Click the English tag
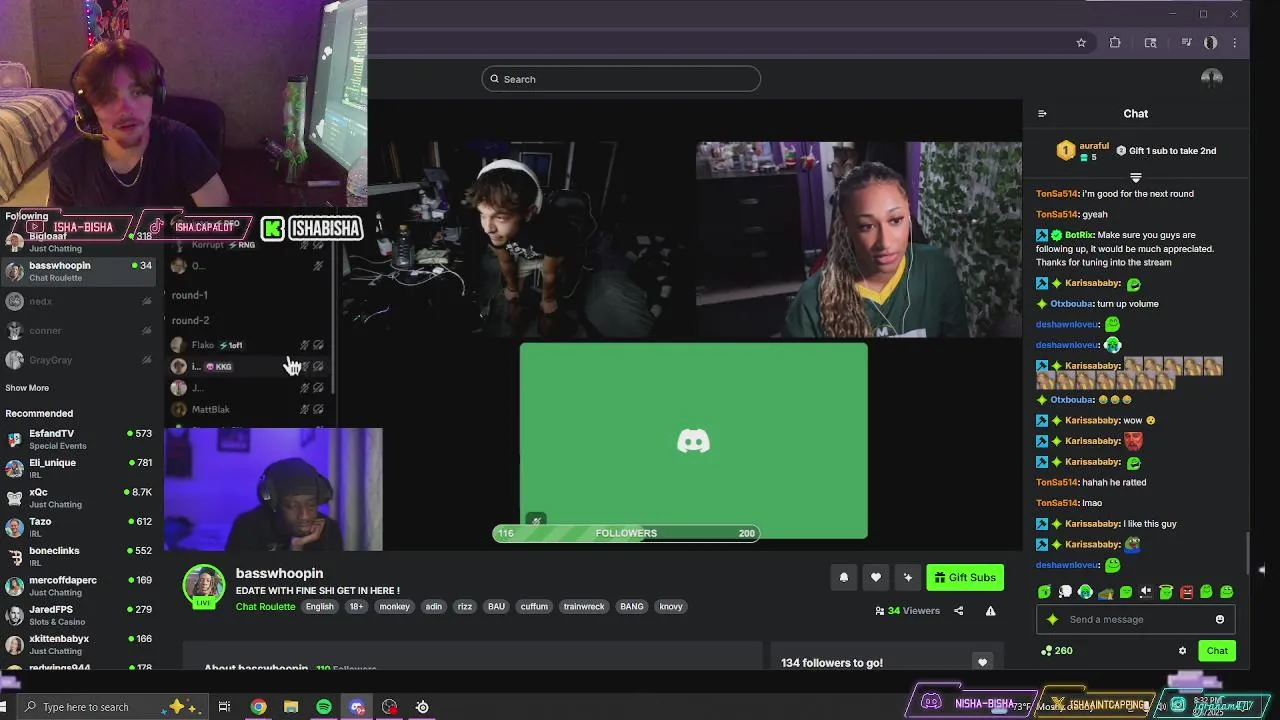The height and width of the screenshot is (720, 1280). pos(320,607)
